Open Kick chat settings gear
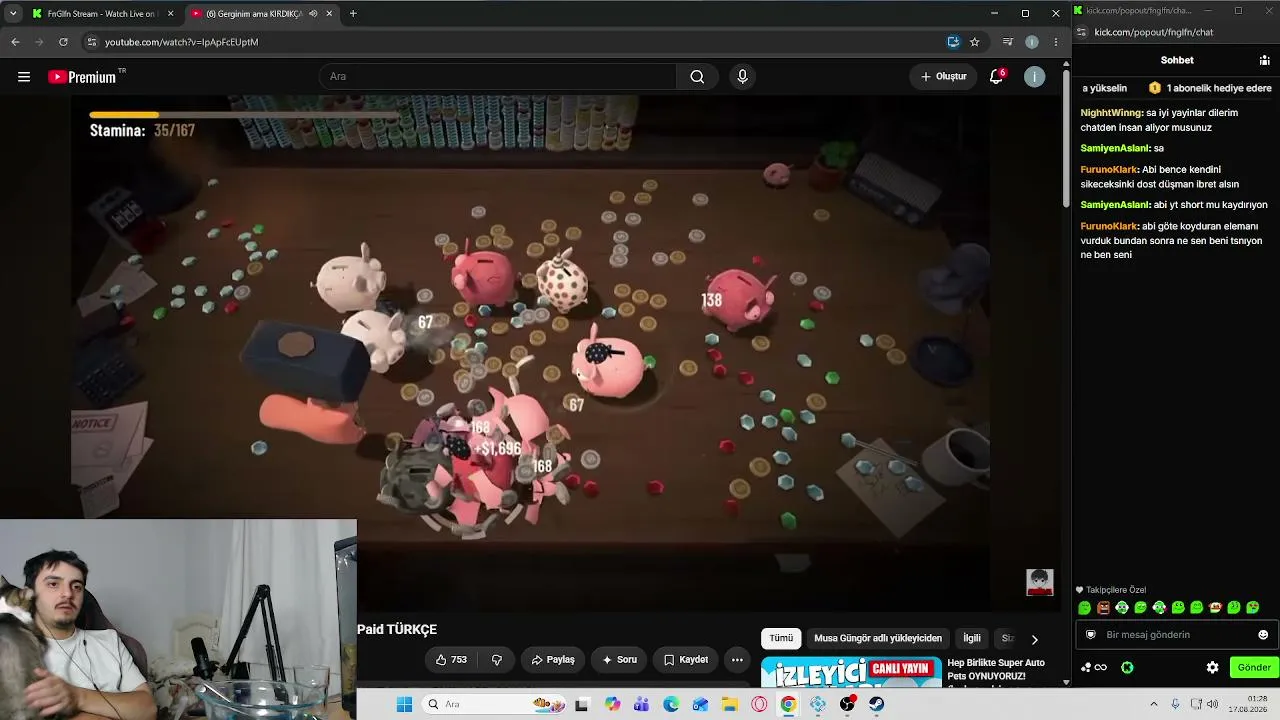This screenshot has width=1280, height=720. [x=1213, y=668]
